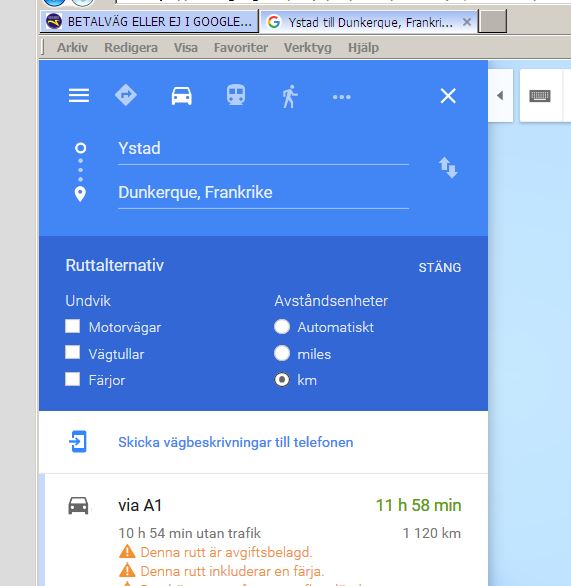Click the warning icon for avgiftsbelagd route
Screen dimensions: 571x586
coord(127,552)
